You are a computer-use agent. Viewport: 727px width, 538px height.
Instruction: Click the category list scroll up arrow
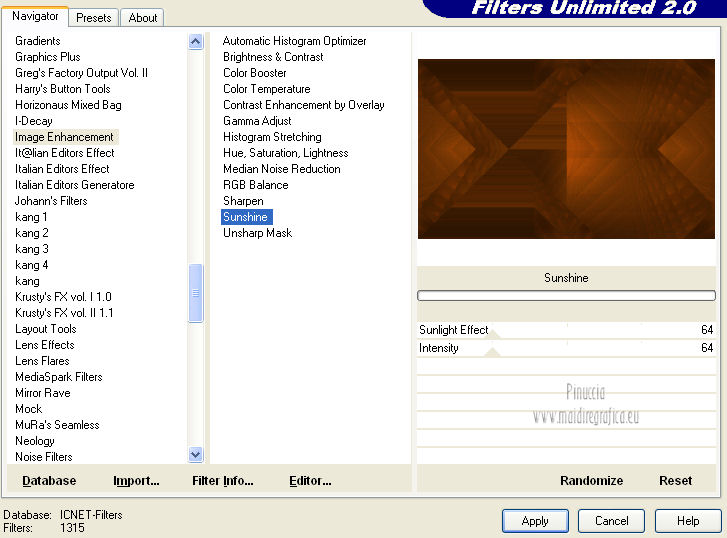tap(196, 42)
